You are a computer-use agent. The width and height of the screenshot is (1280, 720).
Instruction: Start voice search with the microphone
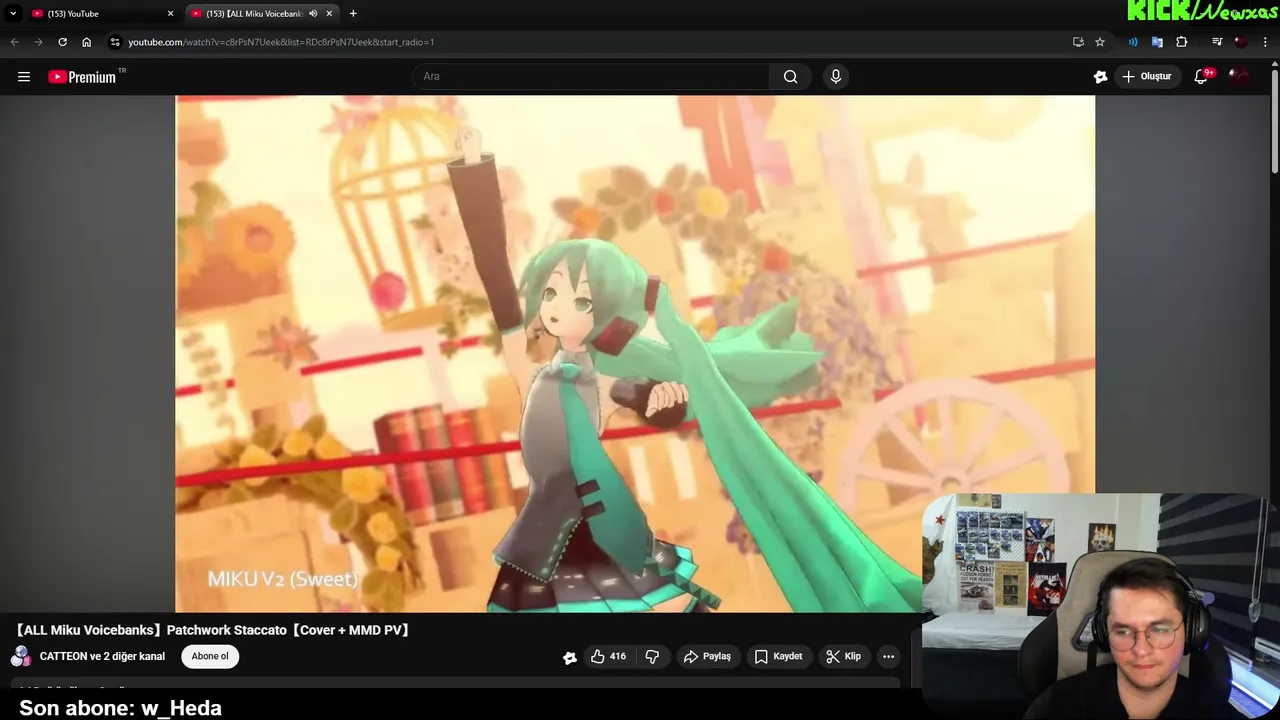[836, 76]
